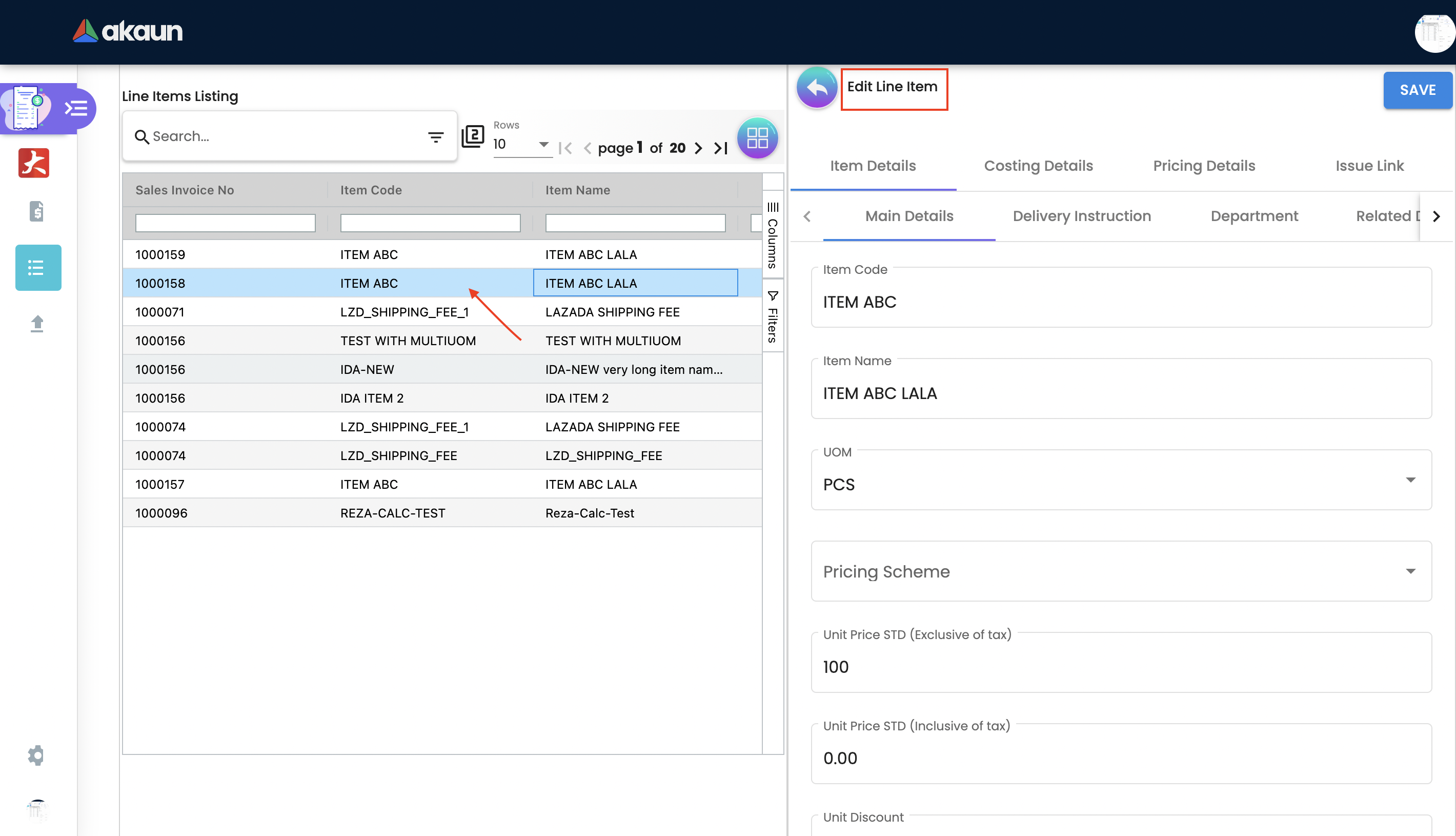Open the Delivery Instruction sub-tab
Image resolution: width=1456 pixels, height=836 pixels.
click(x=1081, y=216)
